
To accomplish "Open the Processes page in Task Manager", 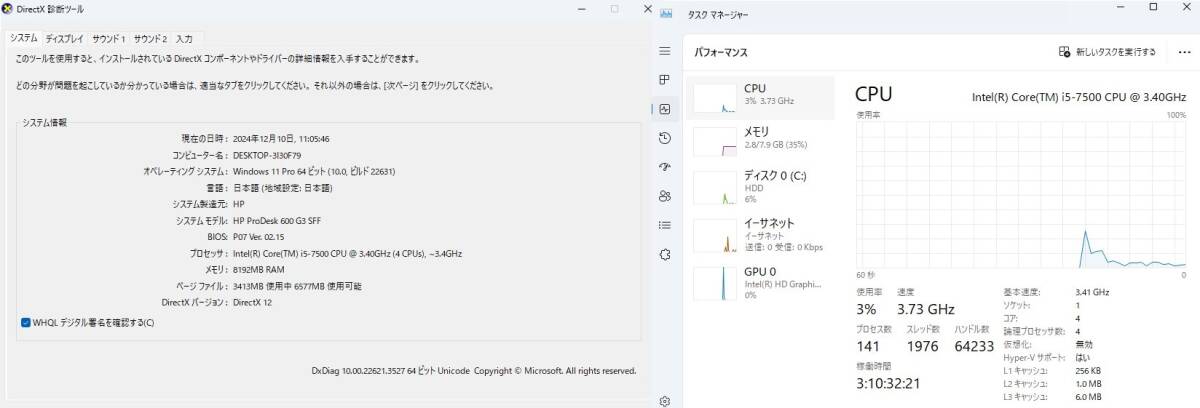I will point(665,80).
